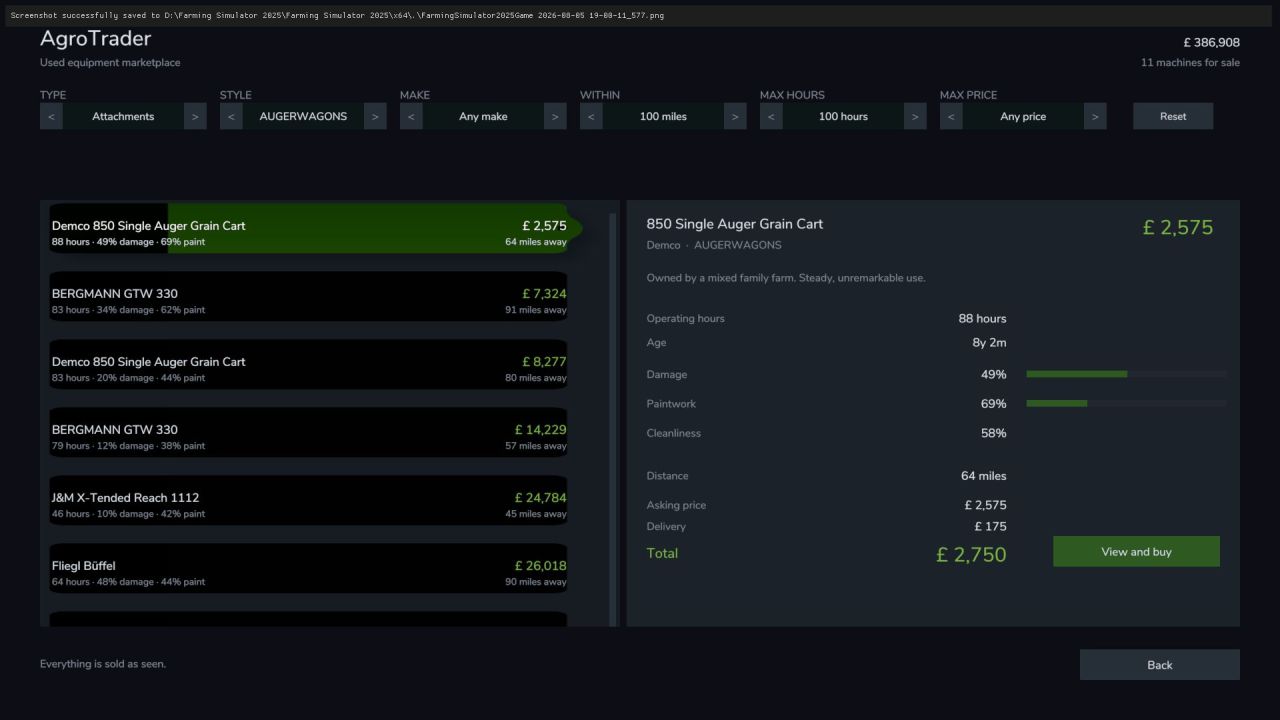
Task: Click 'Demco · AUGERWAGONS' subtitle in details
Action: (714, 245)
